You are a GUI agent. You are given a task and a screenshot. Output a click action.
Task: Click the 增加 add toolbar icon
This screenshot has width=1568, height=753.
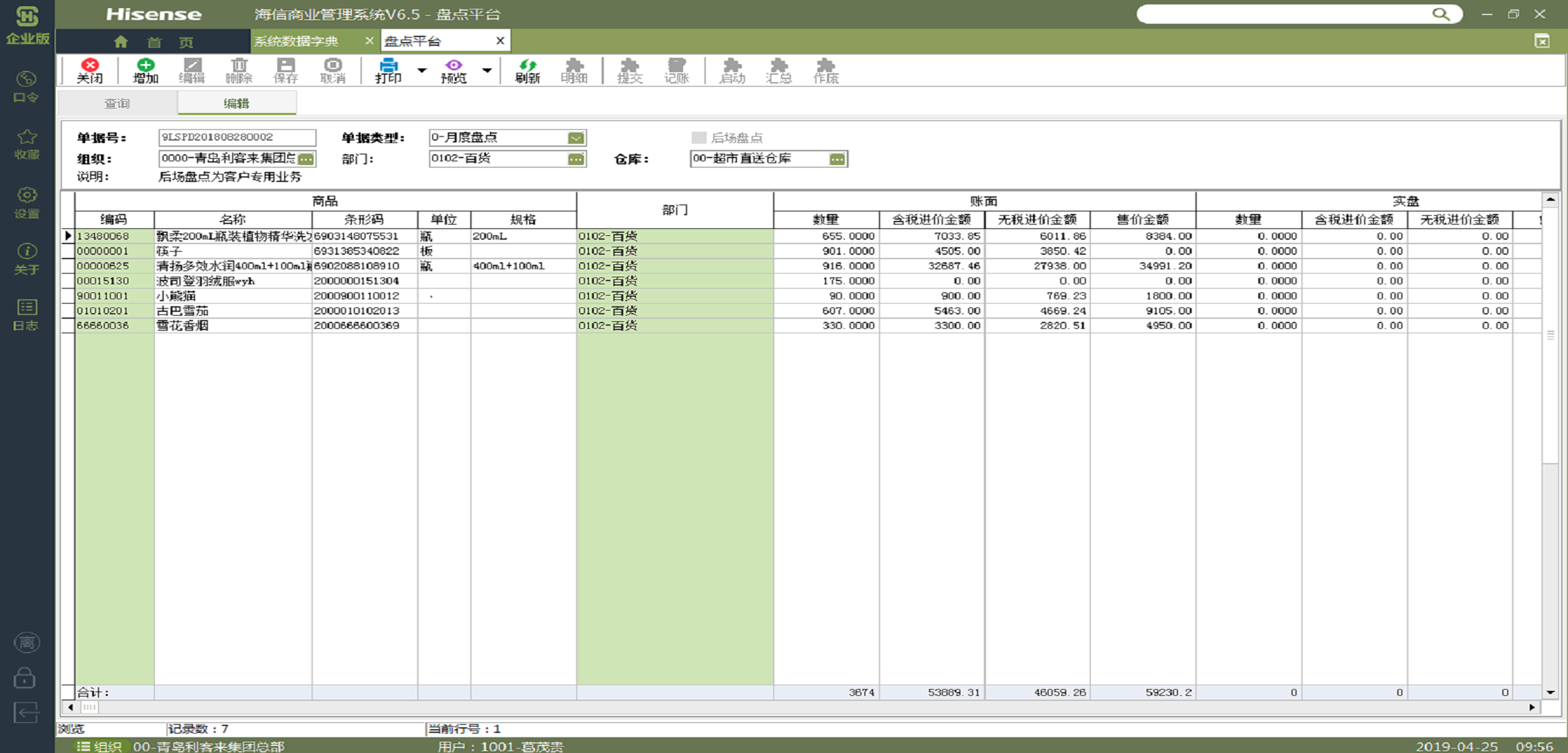[x=146, y=70]
